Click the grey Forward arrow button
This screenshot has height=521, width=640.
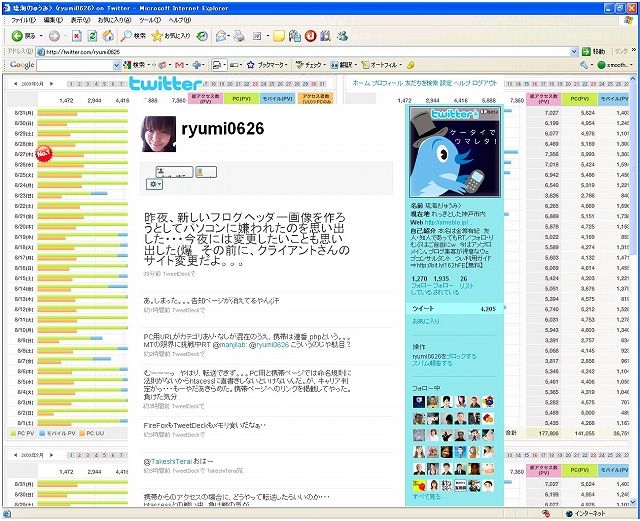coord(54,36)
